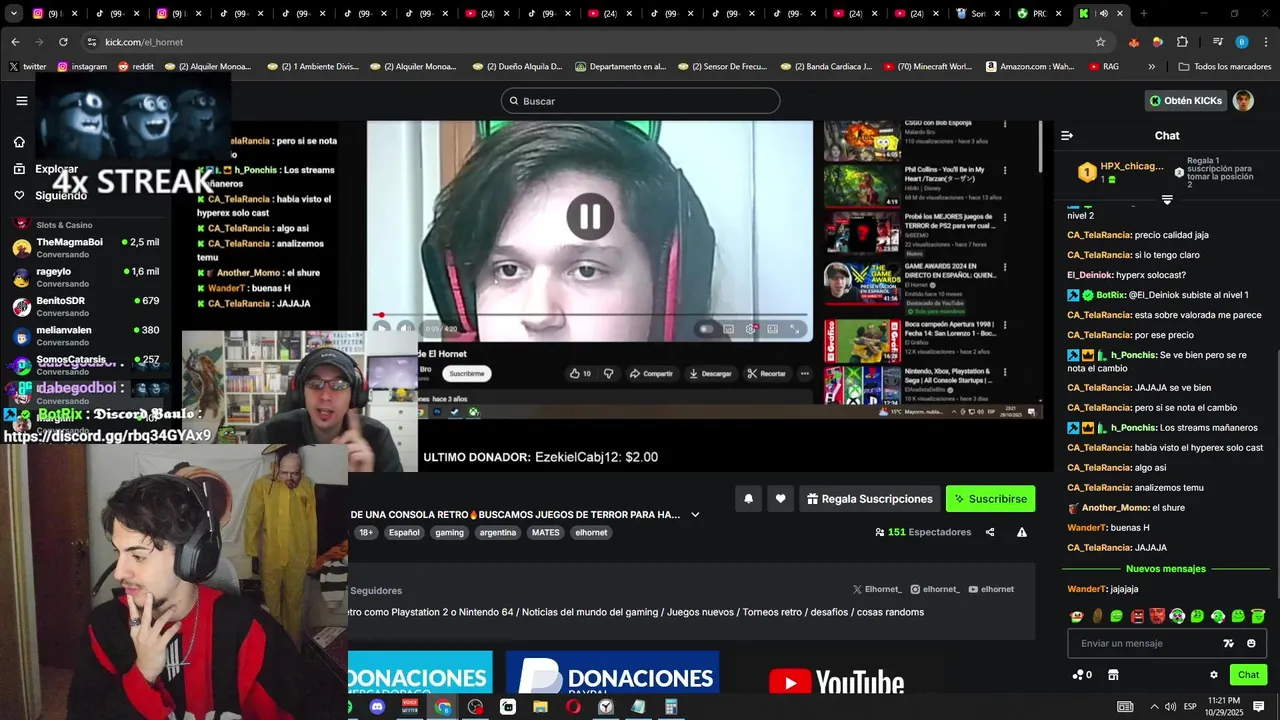Image resolution: width=1280 pixels, height=720 pixels.
Task: Click the green Suscribirse button
Action: 990,499
